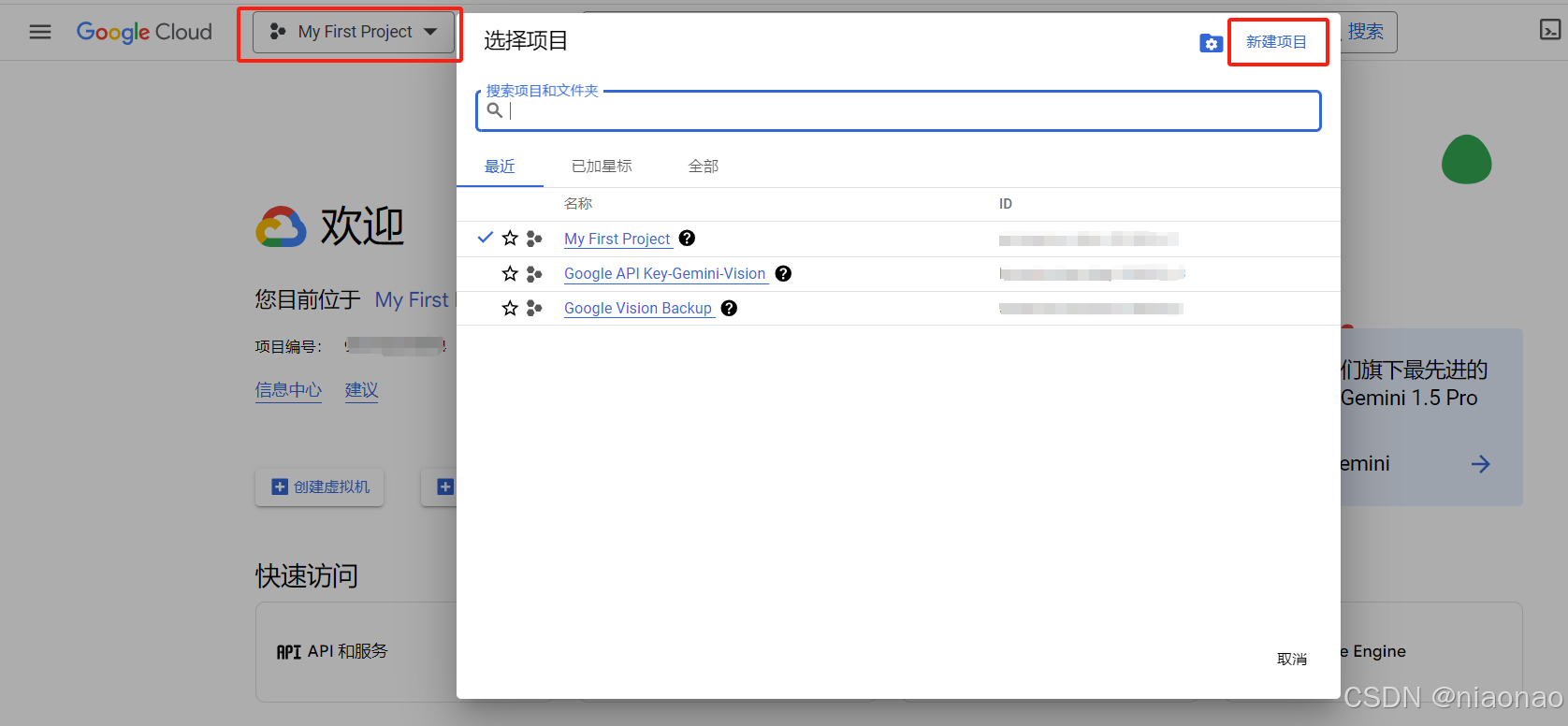Image resolution: width=1568 pixels, height=726 pixels.
Task: Click the API icon in quick access
Action: coord(289,652)
